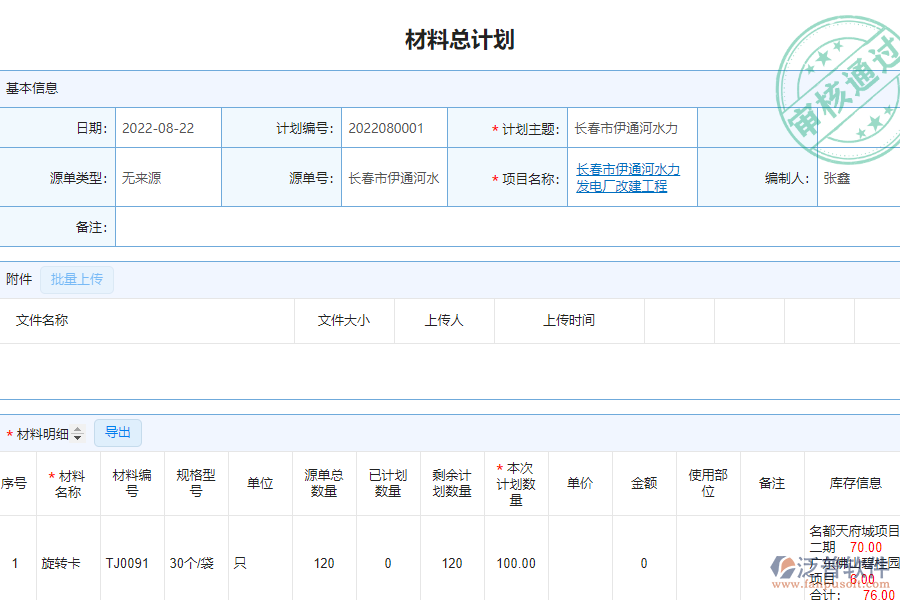Select the 计划编号 field 2022080001
The height and width of the screenshot is (600, 900).
pyautogui.click(x=394, y=128)
